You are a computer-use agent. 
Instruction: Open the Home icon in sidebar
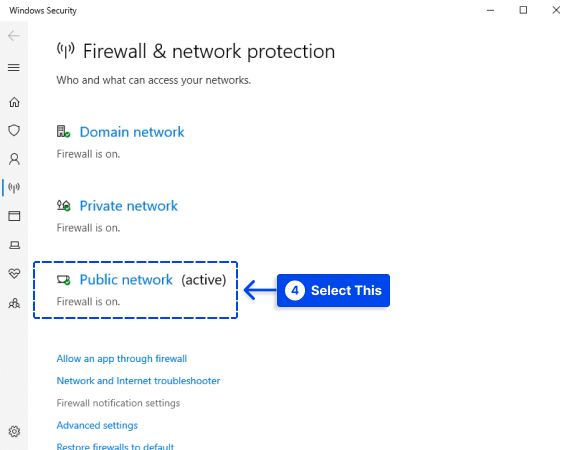coord(14,102)
